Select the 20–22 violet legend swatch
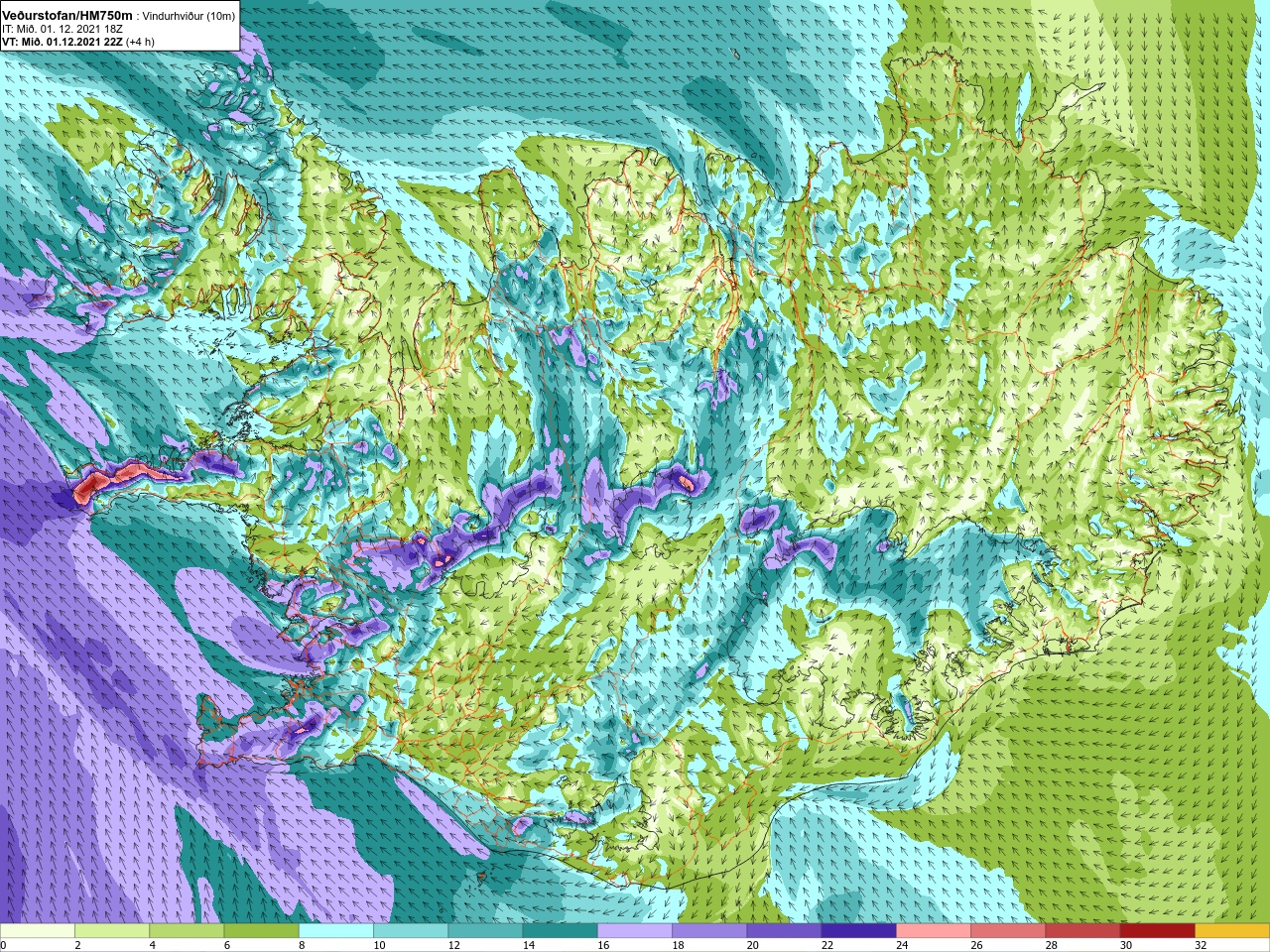This screenshot has width=1270, height=952. click(784, 931)
